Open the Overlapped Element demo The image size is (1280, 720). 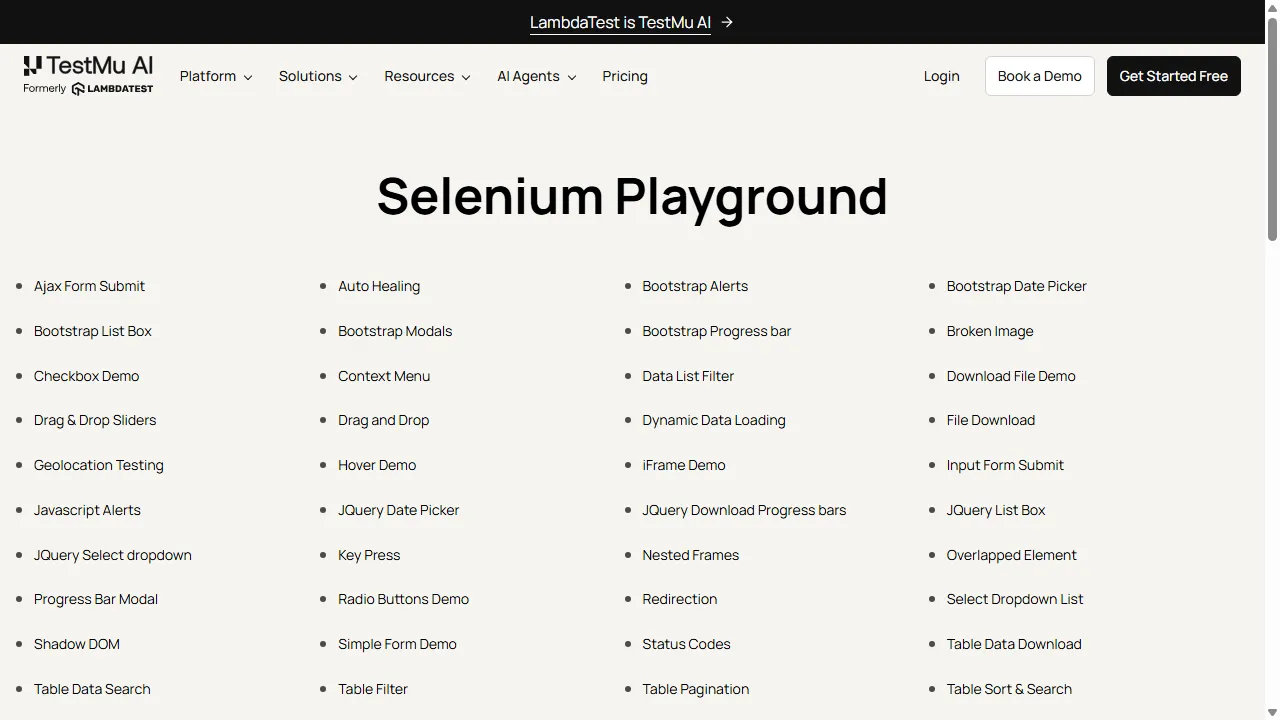pos(1012,555)
